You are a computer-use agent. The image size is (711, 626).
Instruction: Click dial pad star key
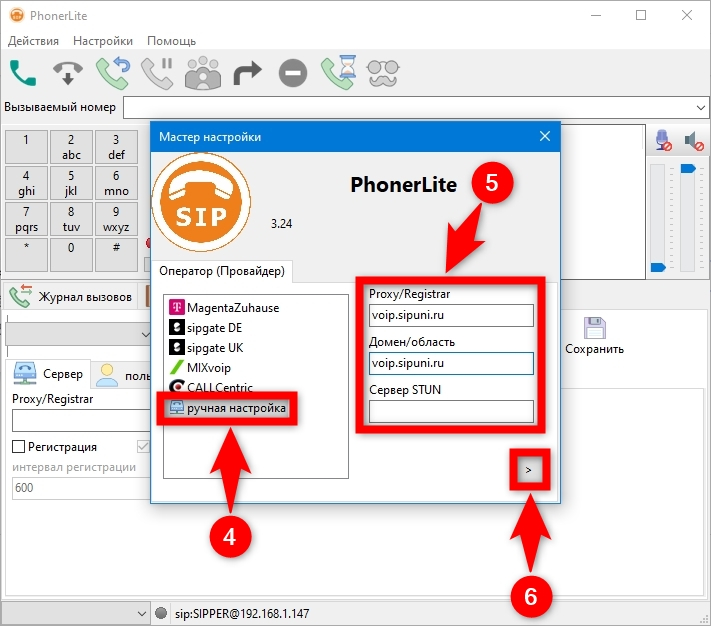tap(26, 255)
